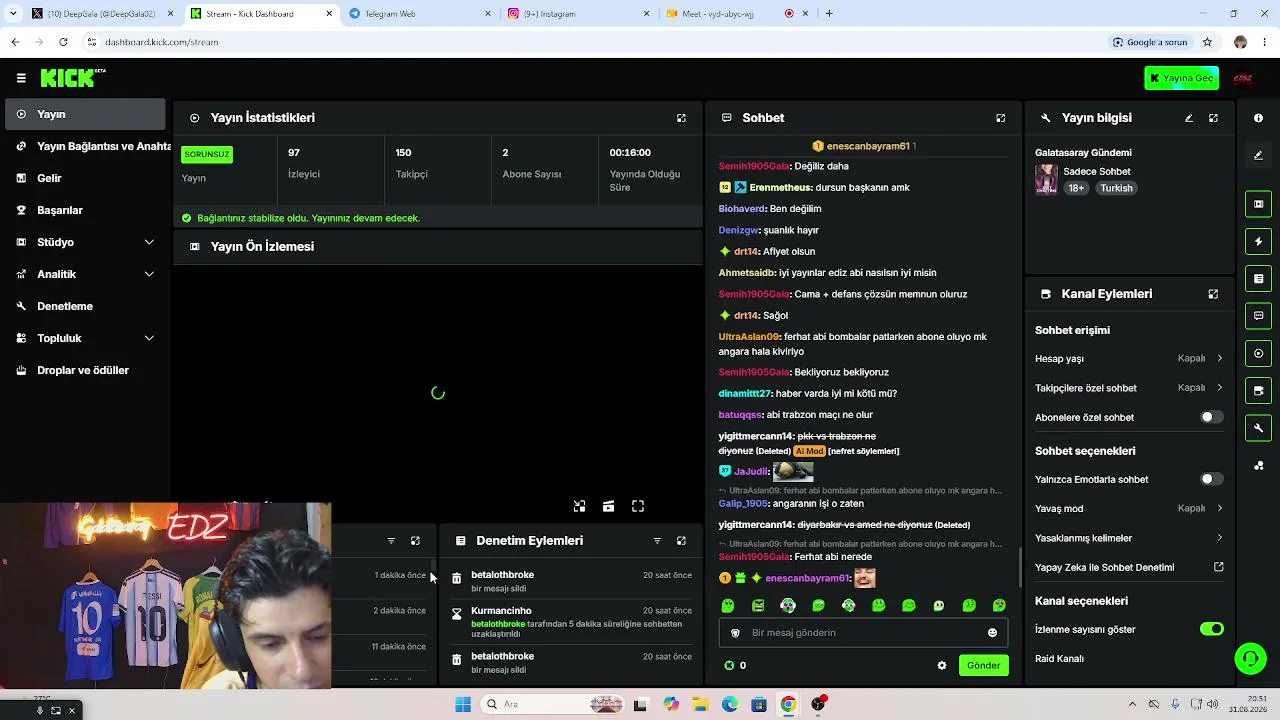
Task: Expand the Yayın bilgisi panel
Action: point(1213,118)
